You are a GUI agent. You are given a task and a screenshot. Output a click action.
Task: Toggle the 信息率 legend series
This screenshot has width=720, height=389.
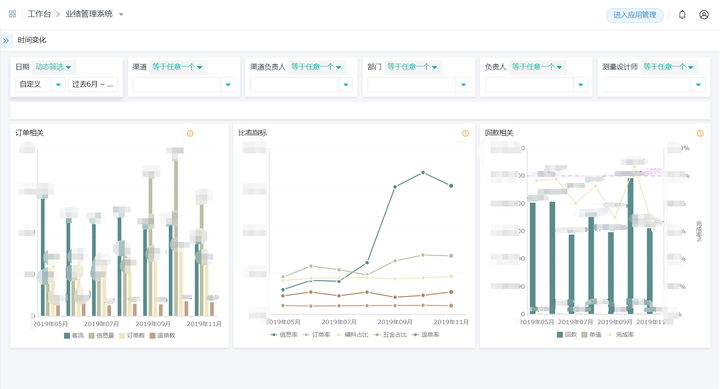pyautogui.click(x=284, y=335)
